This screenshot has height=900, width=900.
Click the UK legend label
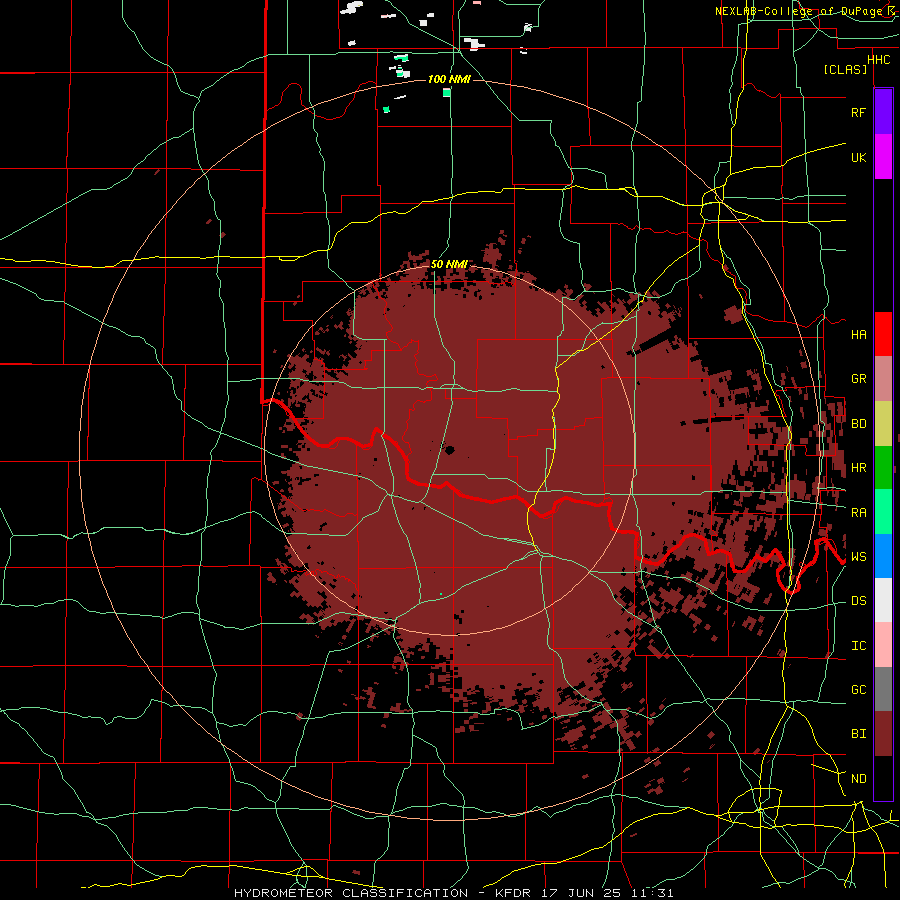[x=858, y=157]
